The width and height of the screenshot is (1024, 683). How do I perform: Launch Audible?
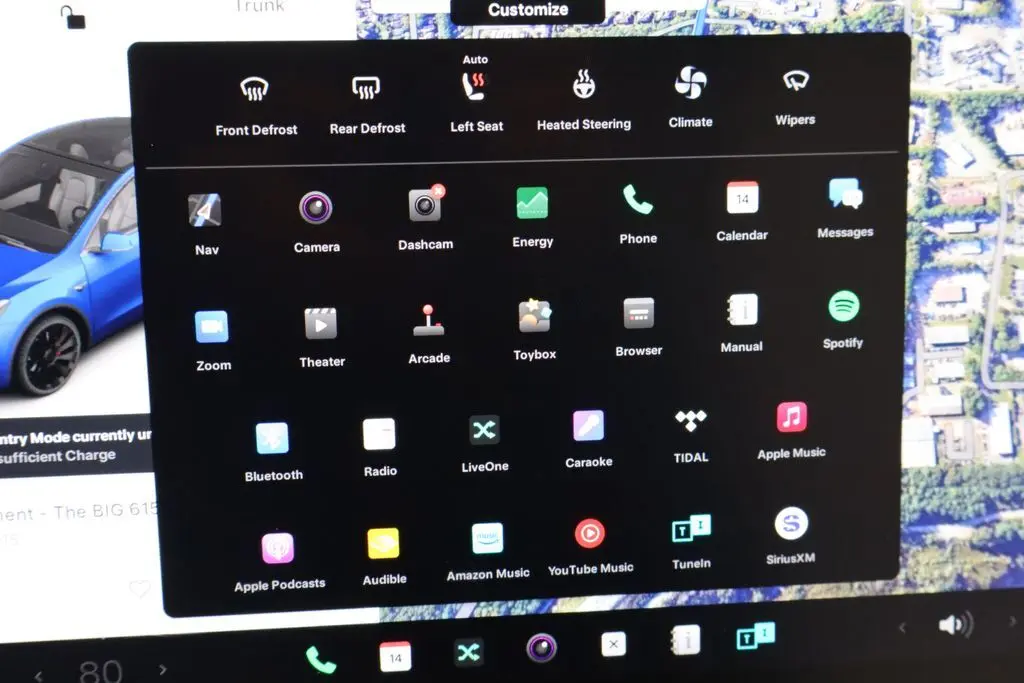coord(384,557)
